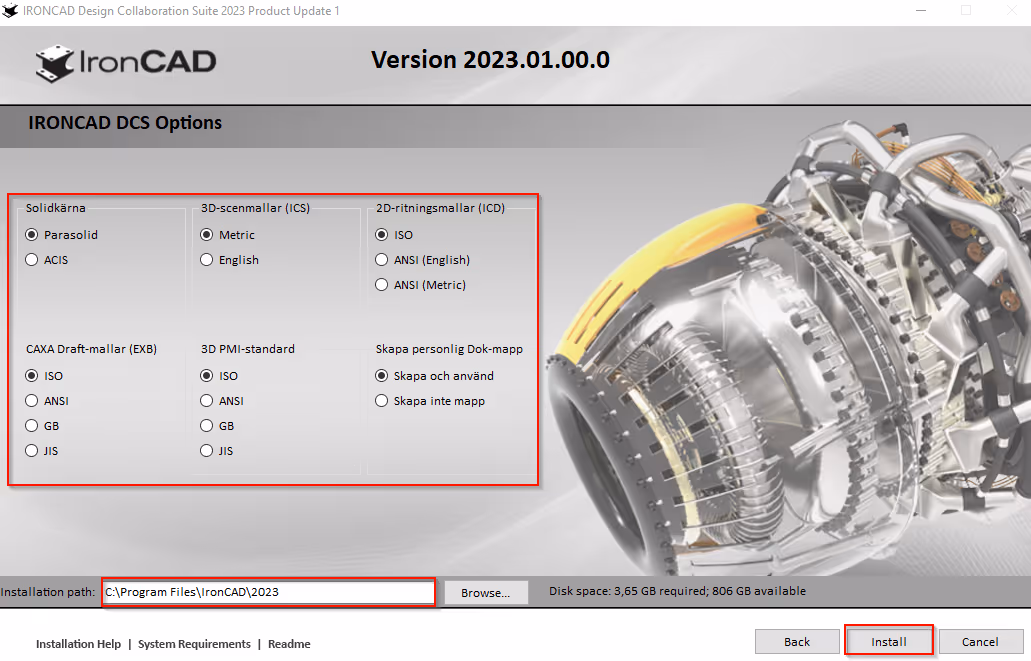The image size is (1031, 661).
Task: Click the disk space required text
Action: point(677,591)
